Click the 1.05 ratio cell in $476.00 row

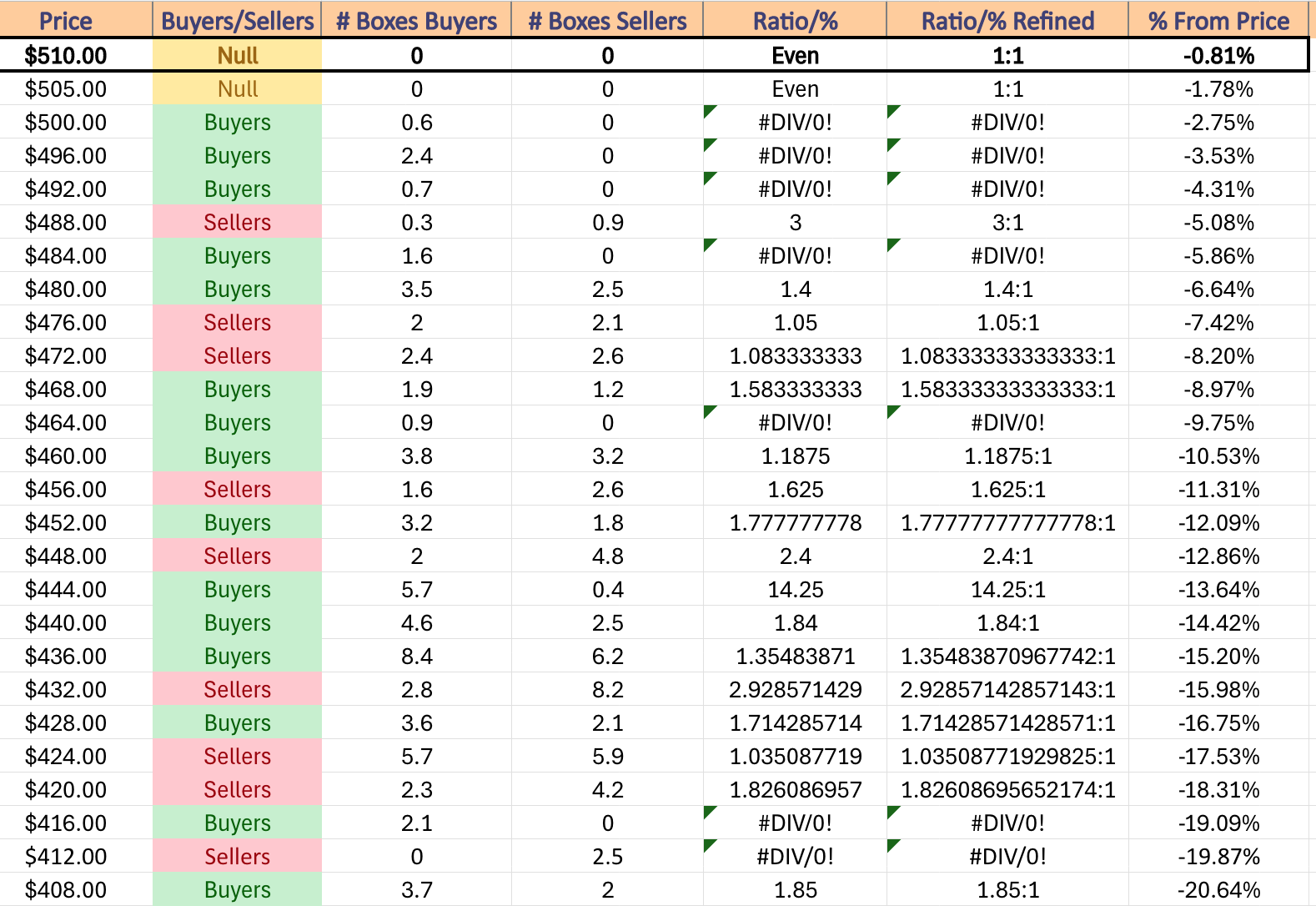coord(795,322)
